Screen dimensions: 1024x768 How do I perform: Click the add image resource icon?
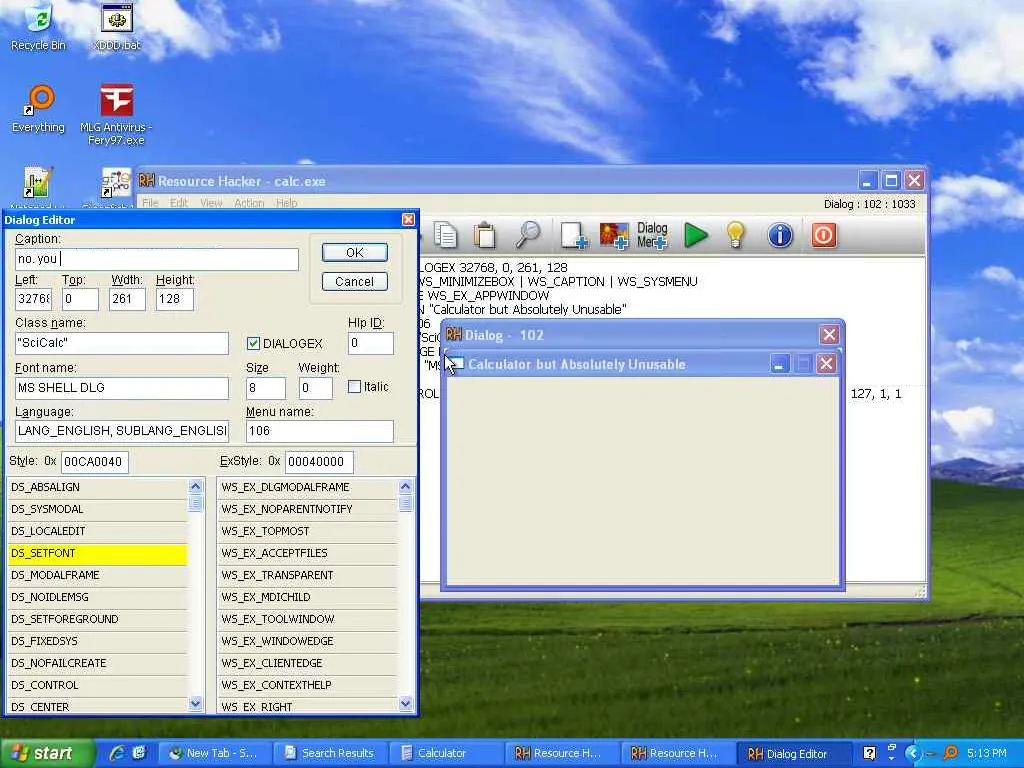(614, 235)
